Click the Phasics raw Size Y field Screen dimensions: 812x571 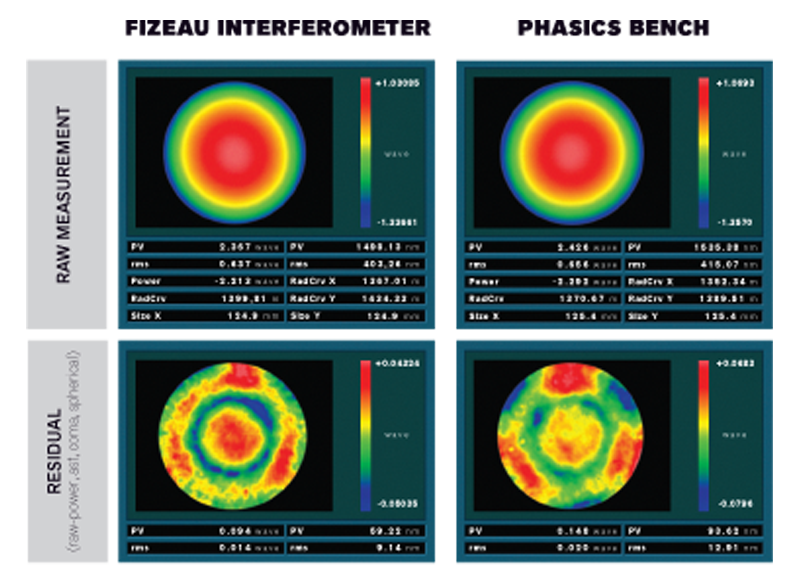point(694,316)
